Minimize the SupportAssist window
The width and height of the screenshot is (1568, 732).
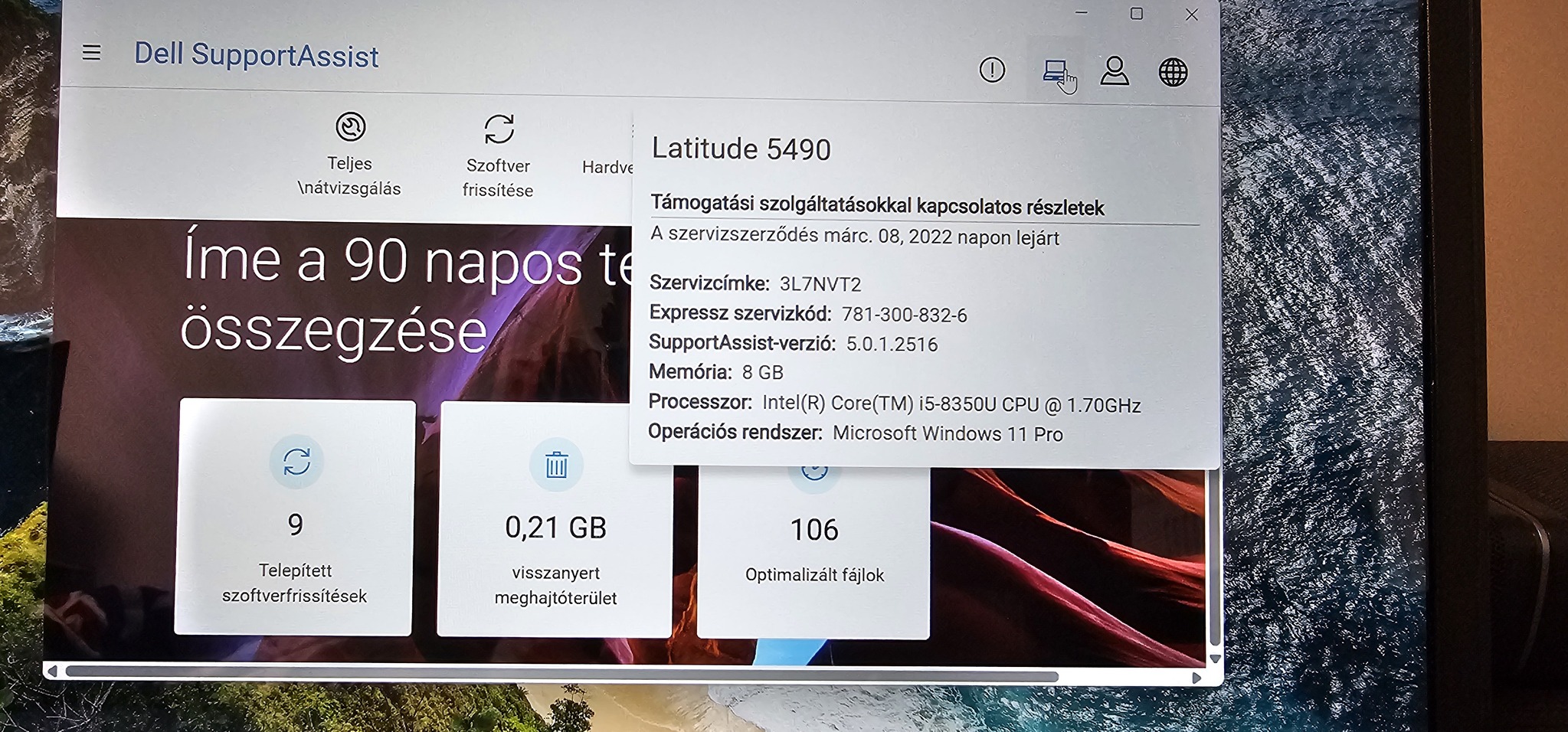(1082, 12)
